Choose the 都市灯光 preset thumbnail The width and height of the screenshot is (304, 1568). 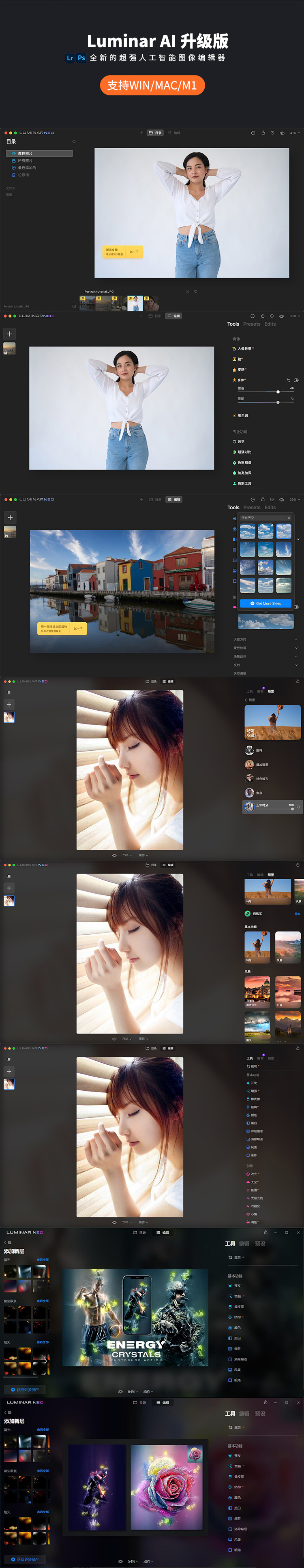coord(258,992)
